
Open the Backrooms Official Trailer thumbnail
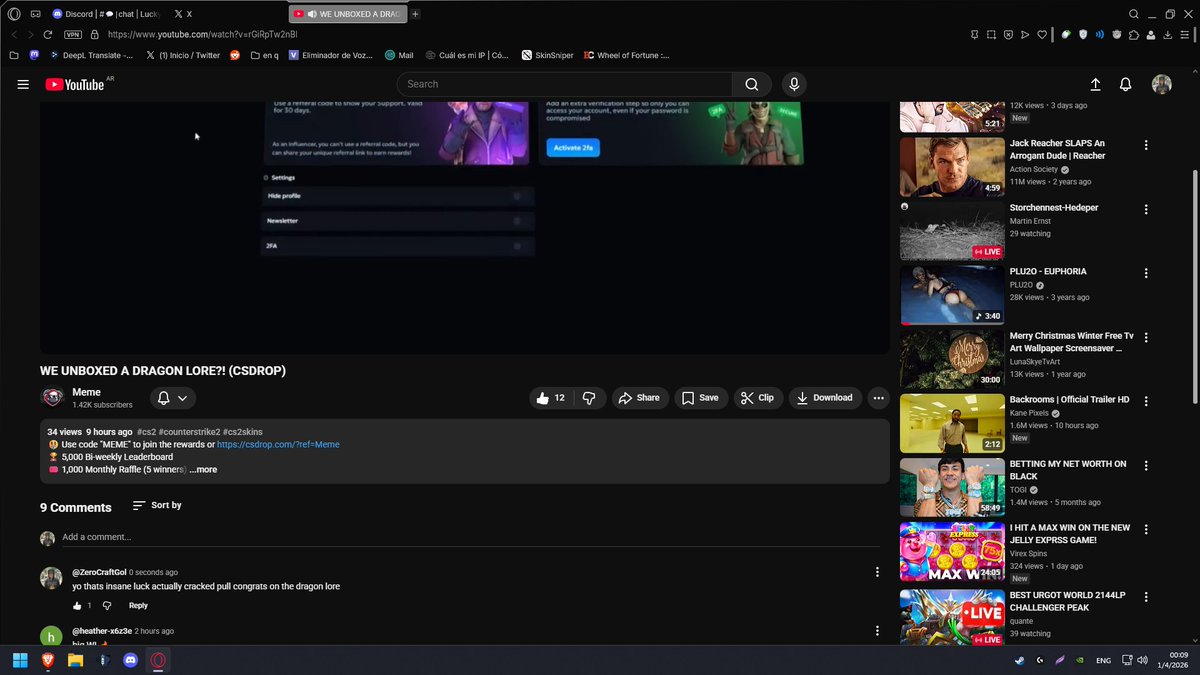pos(952,423)
